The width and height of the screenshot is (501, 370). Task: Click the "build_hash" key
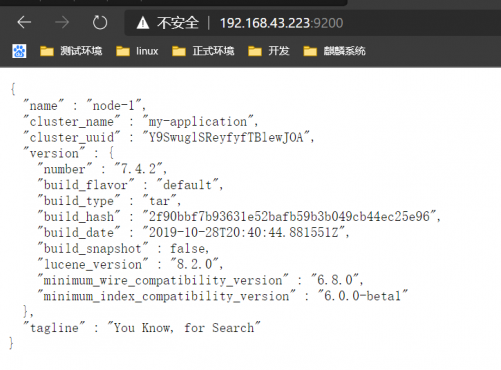pos(79,216)
